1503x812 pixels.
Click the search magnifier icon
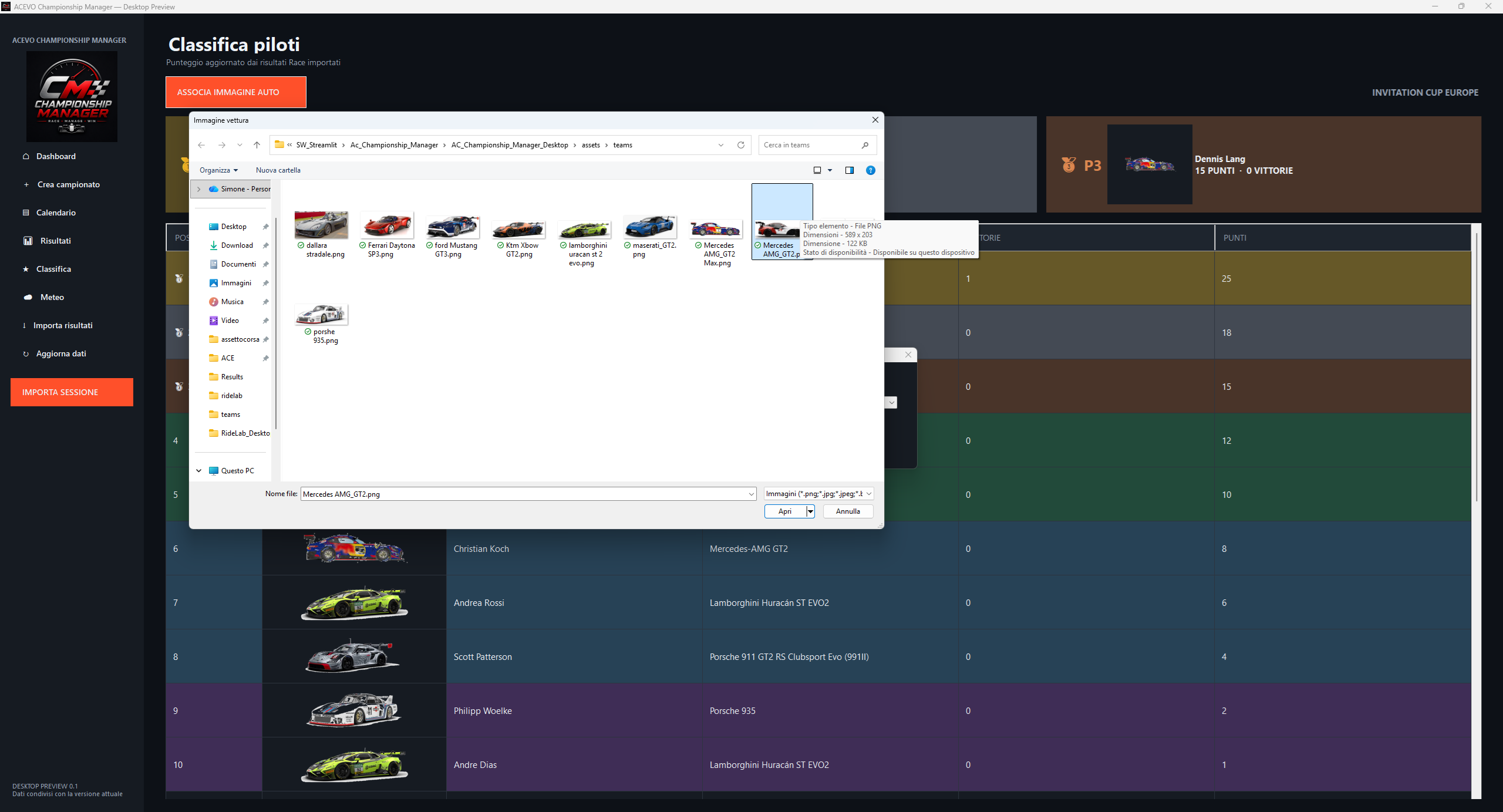point(865,145)
